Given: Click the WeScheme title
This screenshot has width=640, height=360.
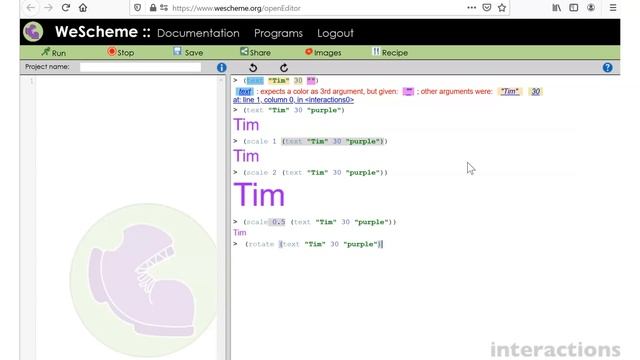Looking at the screenshot, I should coord(102,32).
